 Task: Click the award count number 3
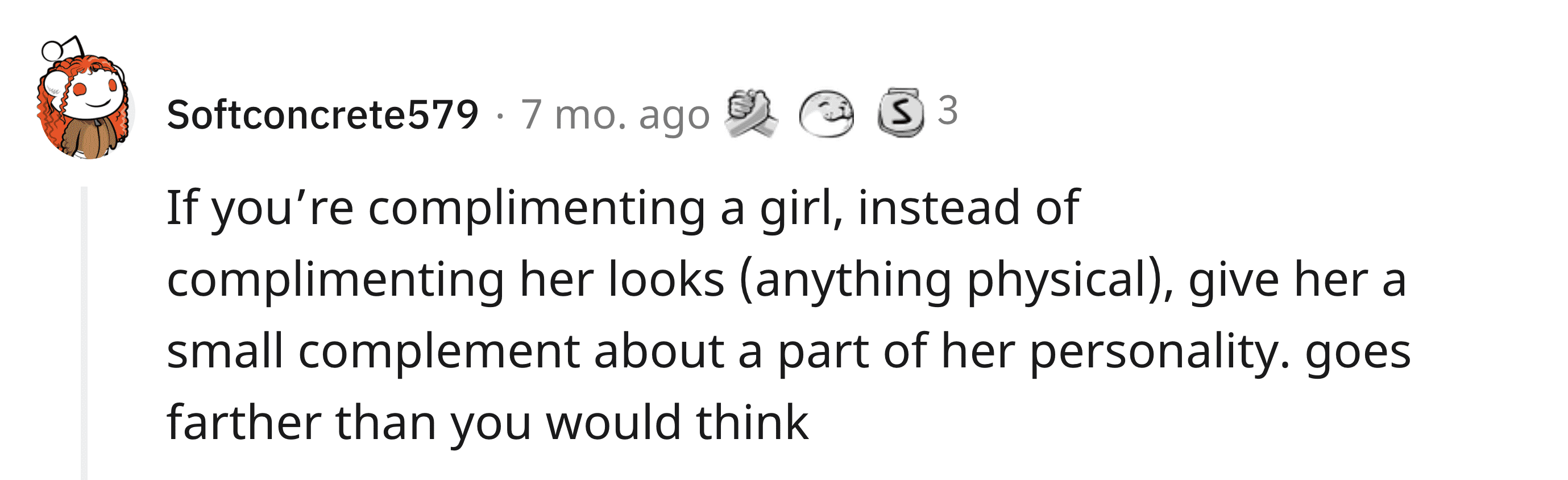[x=948, y=111]
